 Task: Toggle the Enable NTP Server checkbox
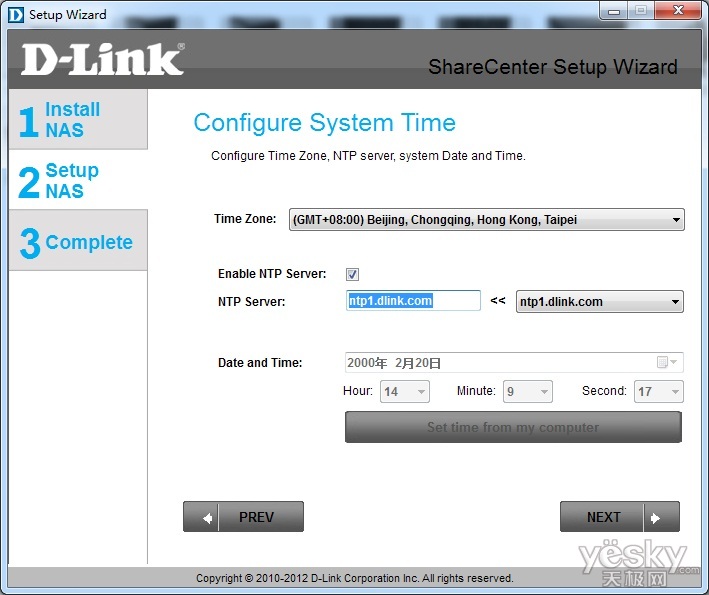(352, 274)
